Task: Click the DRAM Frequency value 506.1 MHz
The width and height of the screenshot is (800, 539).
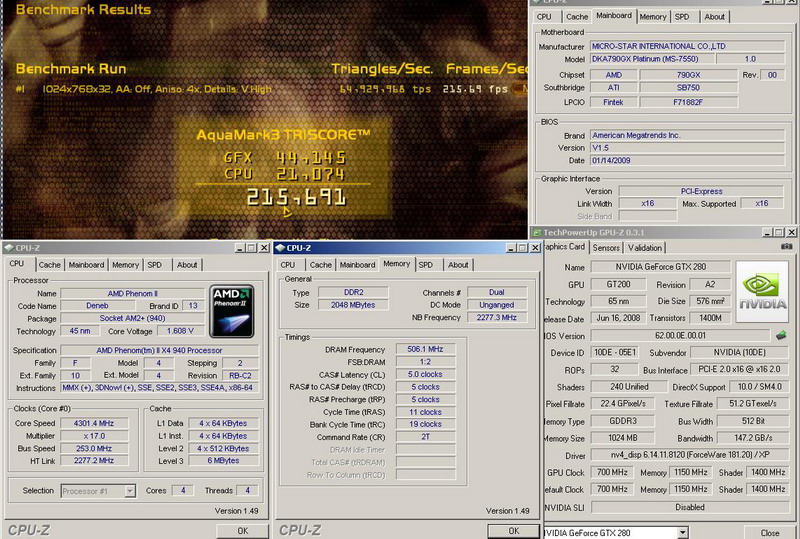Action: click(x=426, y=349)
